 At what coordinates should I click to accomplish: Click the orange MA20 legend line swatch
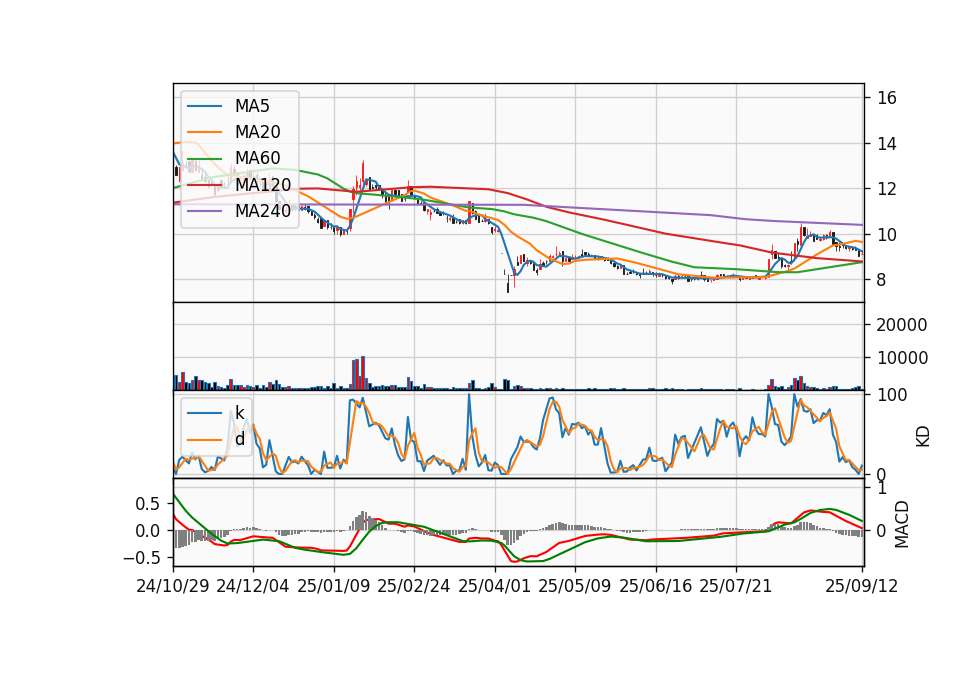[x=204, y=132]
